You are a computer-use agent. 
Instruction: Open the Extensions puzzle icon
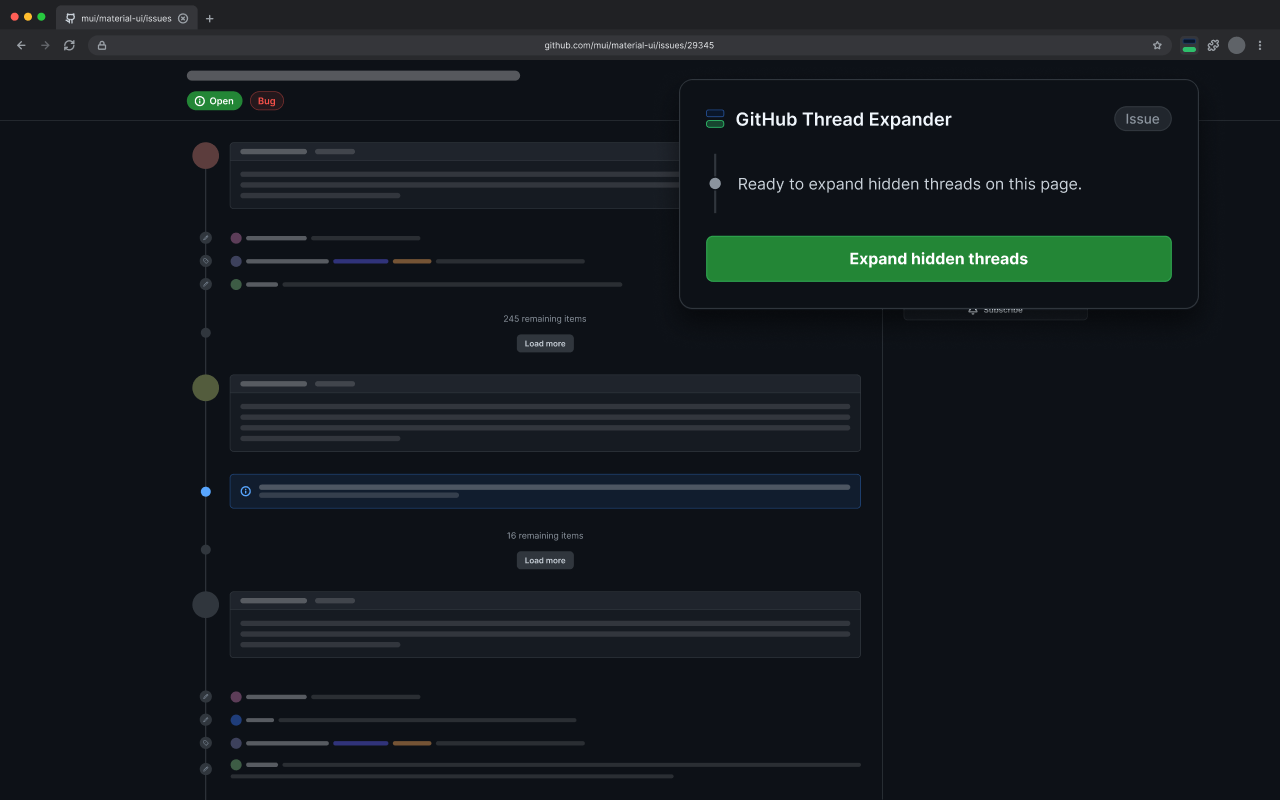[x=1213, y=45]
